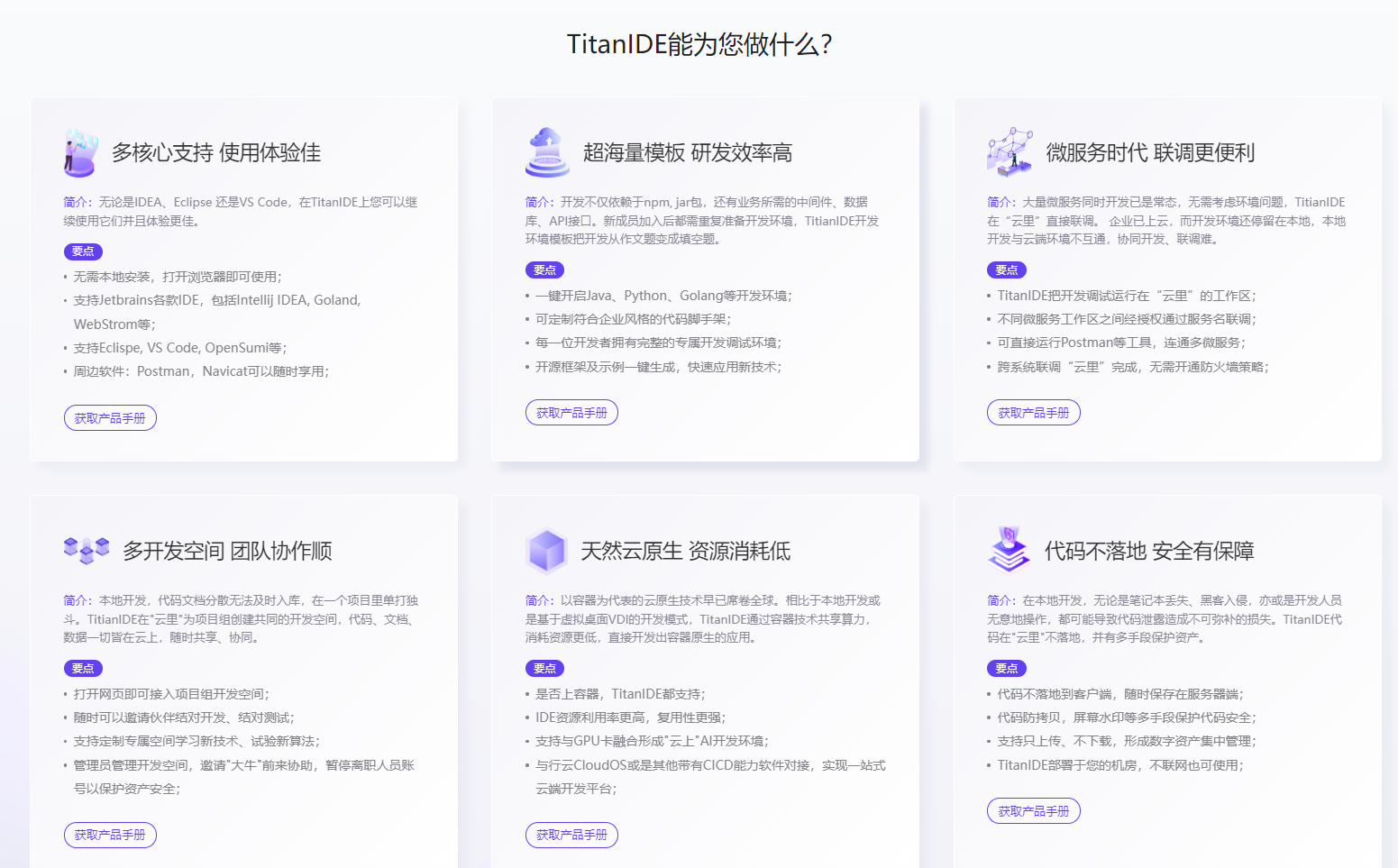Click the 要点 badge in 多核心支持 card

click(83, 251)
